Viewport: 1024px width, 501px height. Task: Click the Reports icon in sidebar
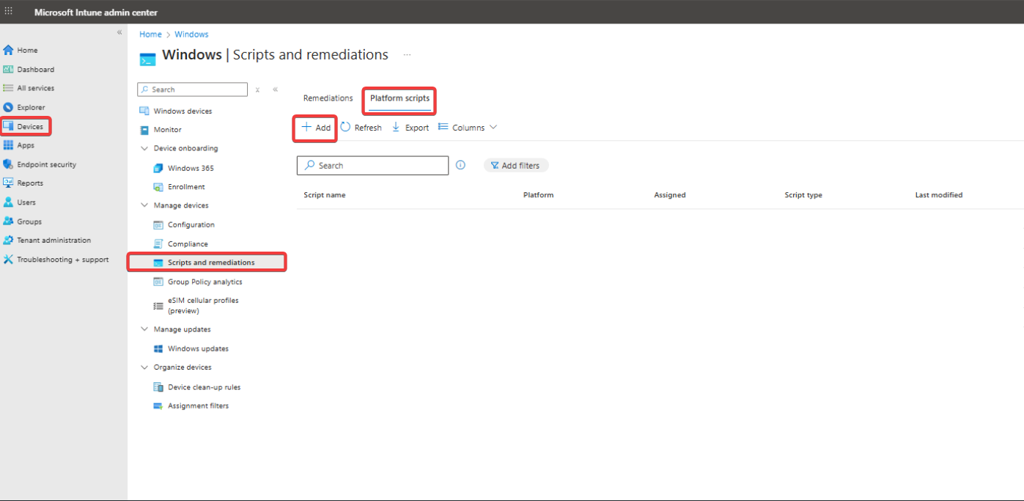8,183
